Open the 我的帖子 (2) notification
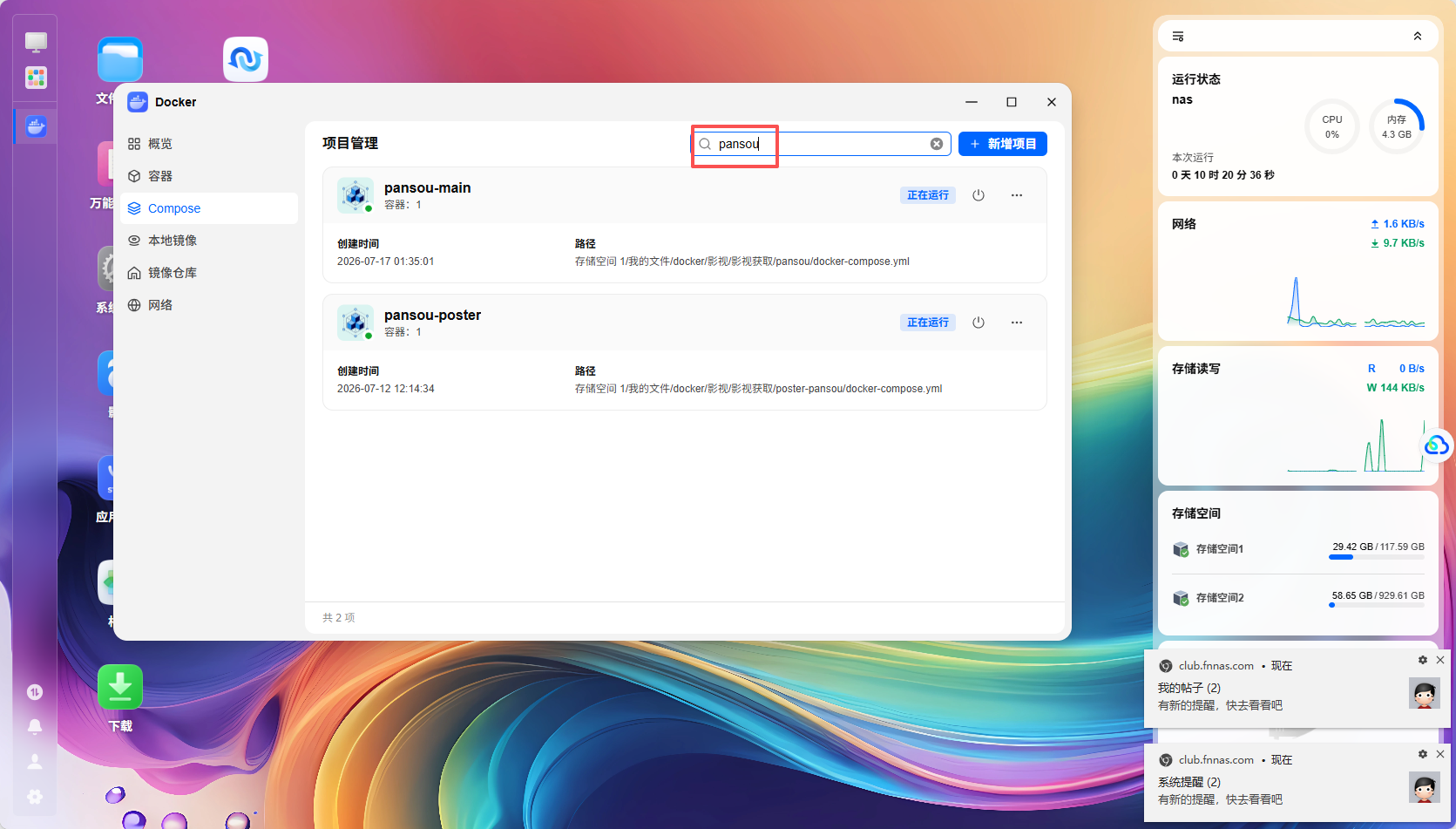Image resolution: width=1456 pixels, height=829 pixels. 1297,689
